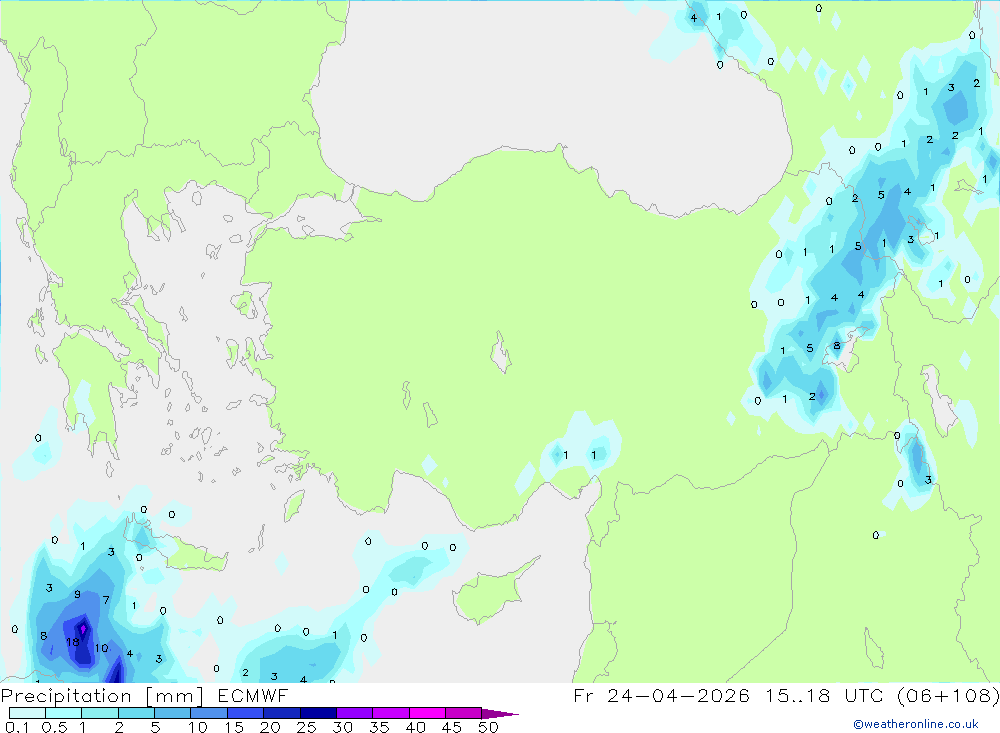Screen dimensions: 1000x733
Task: Click the value '8' beside Lake Van
Action: (837, 346)
